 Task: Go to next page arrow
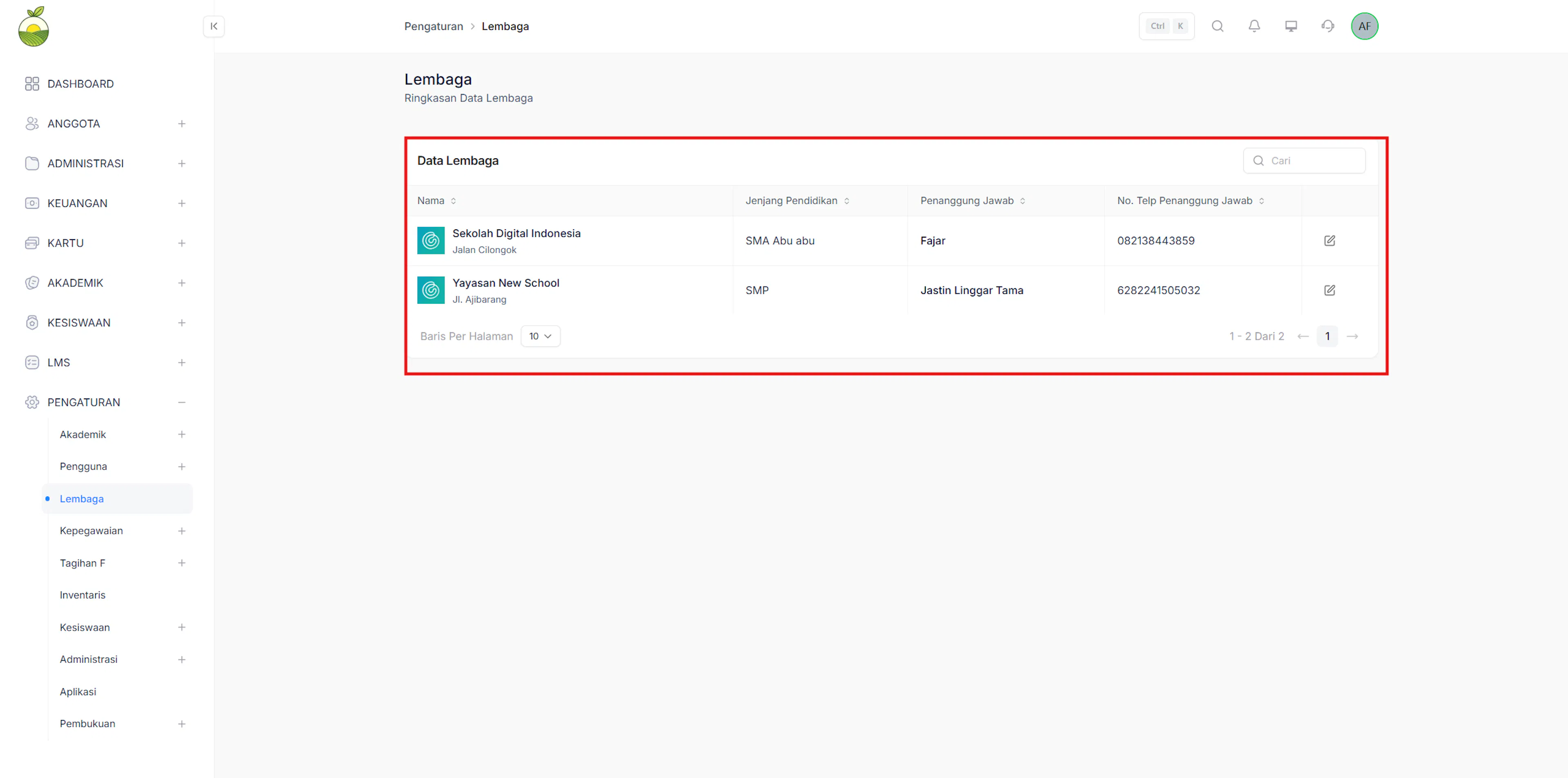coord(1352,336)
